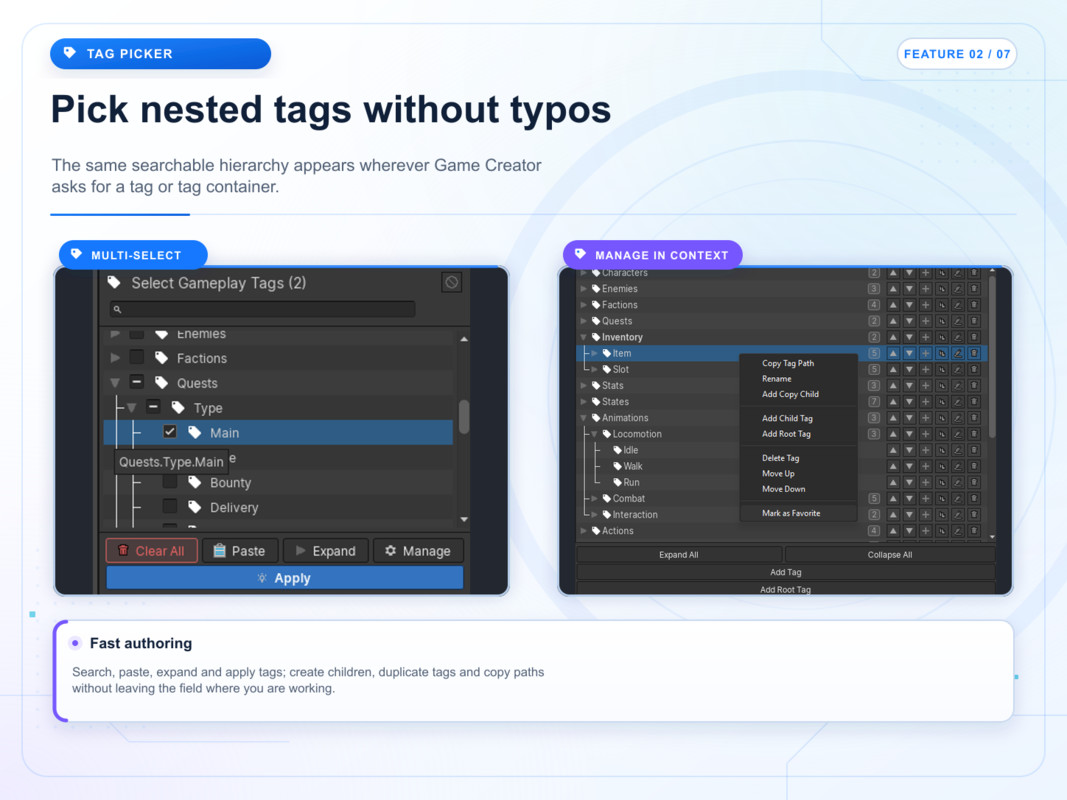Click the trash icon on the Actions row

tap(974, 531)
